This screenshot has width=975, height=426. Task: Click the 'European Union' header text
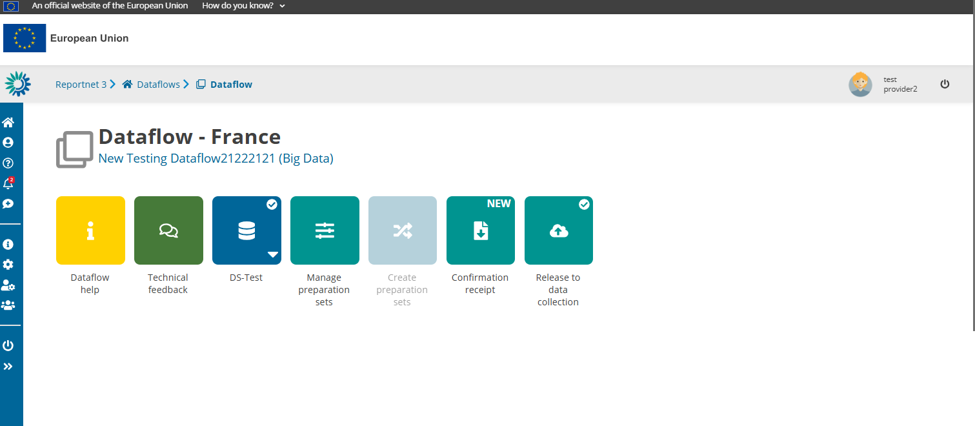coord(90,39)
